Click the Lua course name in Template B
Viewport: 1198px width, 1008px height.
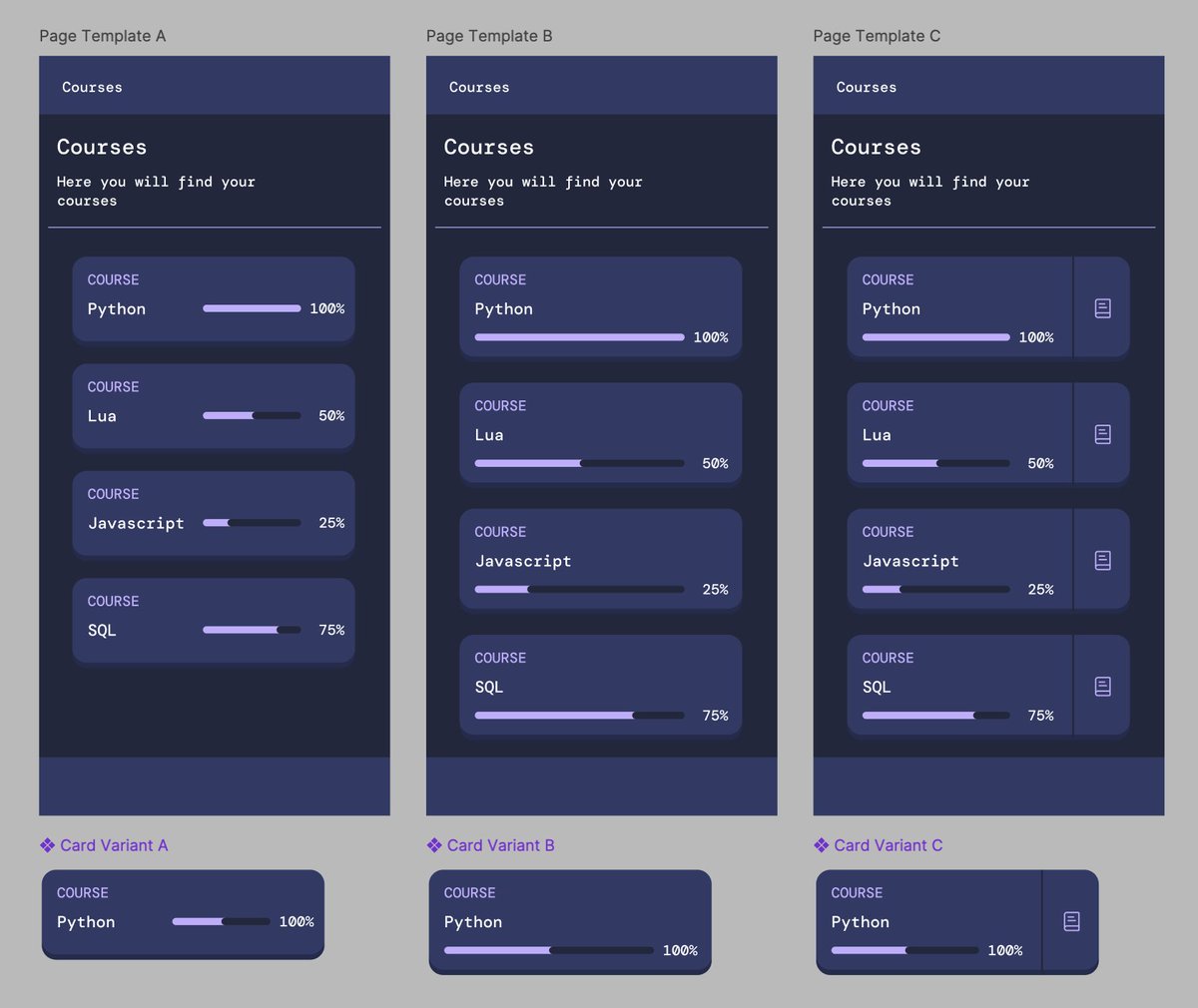489,435
